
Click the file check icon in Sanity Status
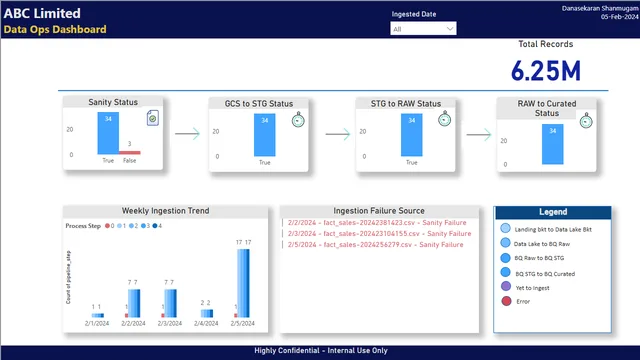(153, 118)
